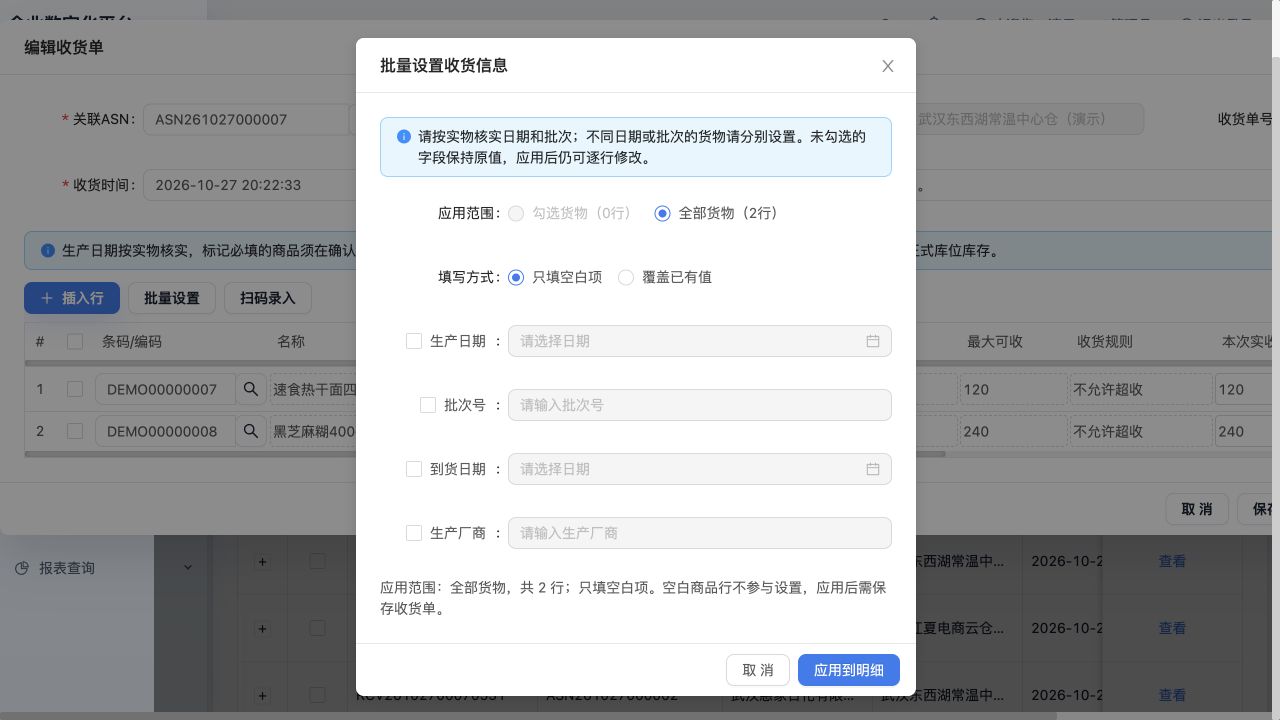1280x720 pixels.
Task: Select the 全部货物（2行） radio option
Action: [x=662, y=213]
